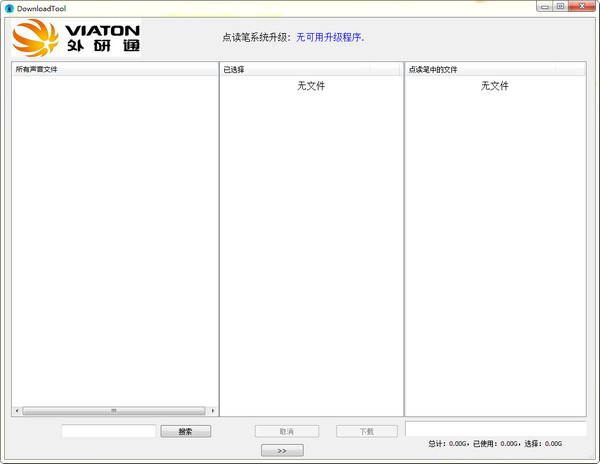Viewport: 600px width, 464px height.
Task: Click the 无文件 placeholder in the 点读笔中的文件 list
Action: (x=495, y=86)
